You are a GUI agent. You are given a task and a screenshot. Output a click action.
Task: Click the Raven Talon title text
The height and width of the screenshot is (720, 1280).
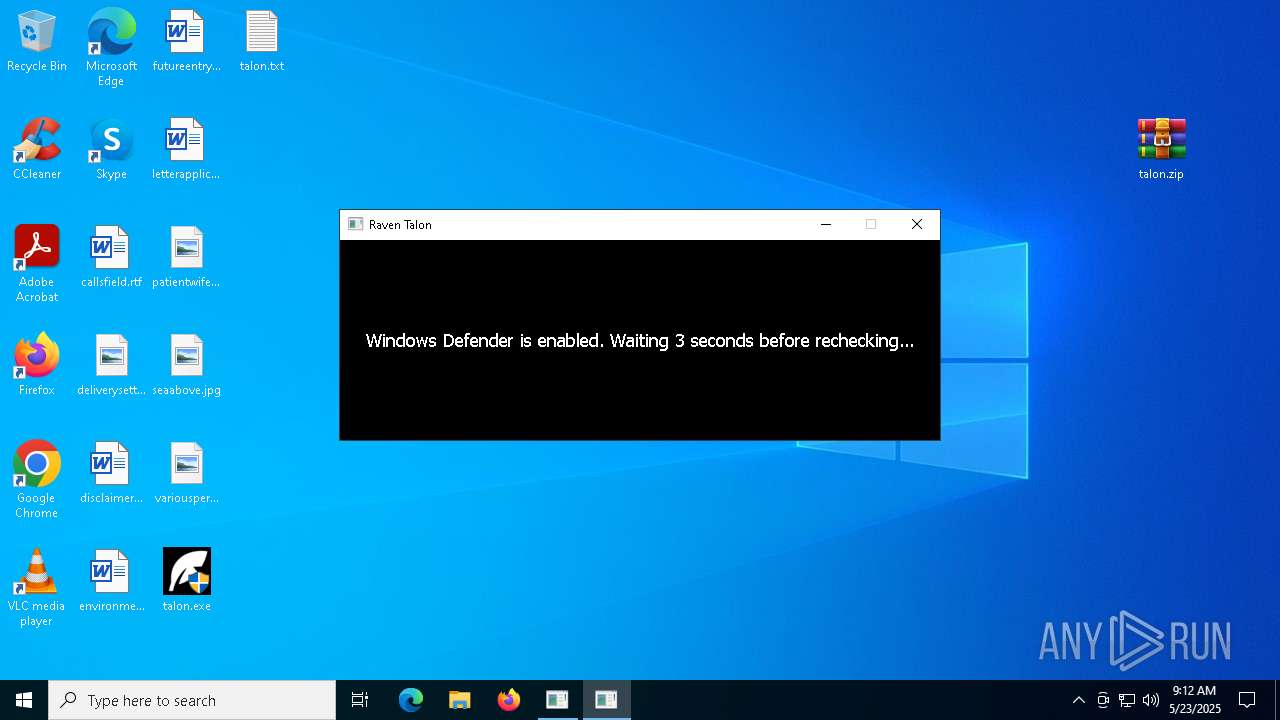[x=400, y=225]
